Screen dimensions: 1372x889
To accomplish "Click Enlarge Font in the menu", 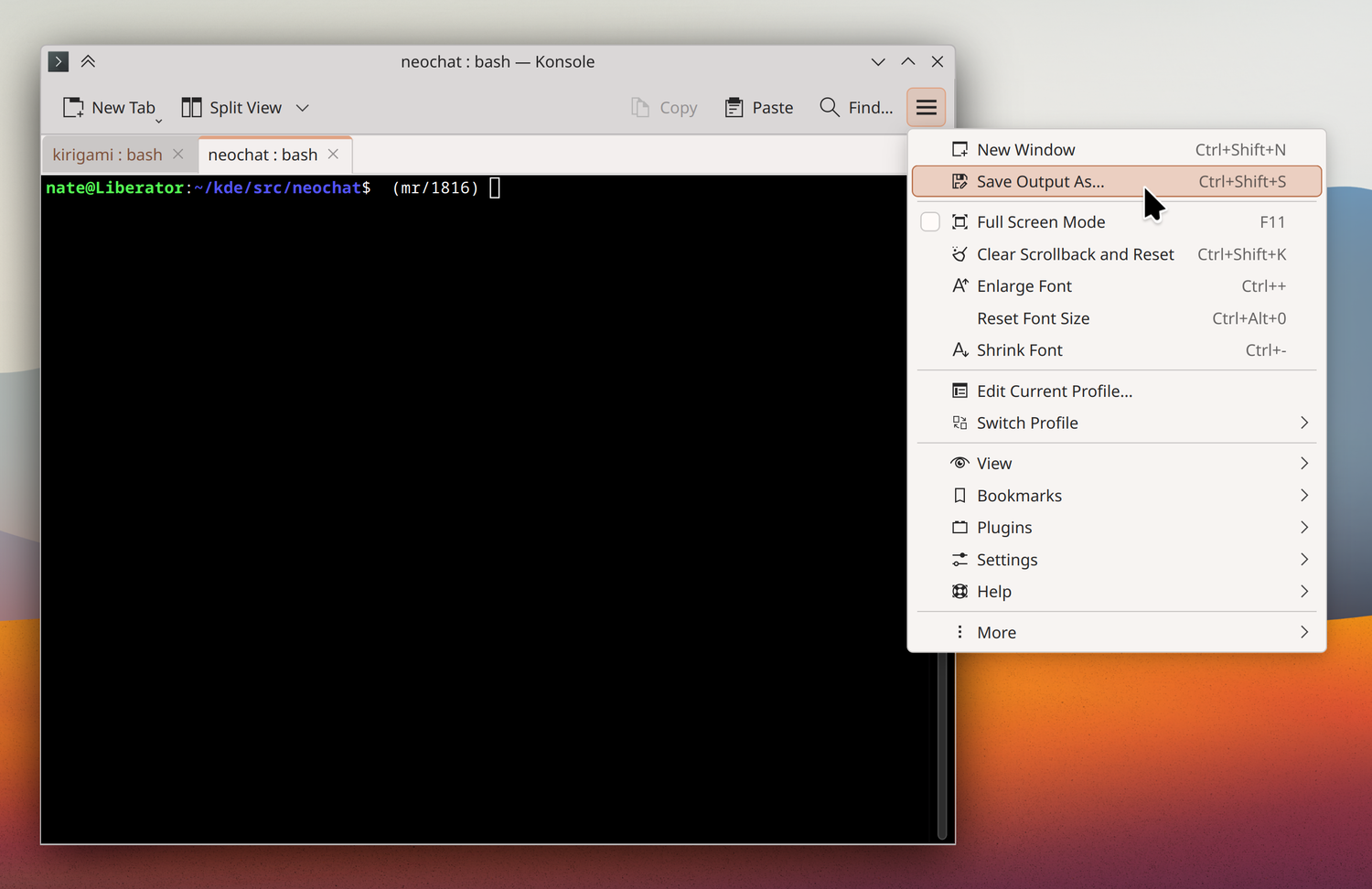I will pyautogui.click(x=1024, y=286).
